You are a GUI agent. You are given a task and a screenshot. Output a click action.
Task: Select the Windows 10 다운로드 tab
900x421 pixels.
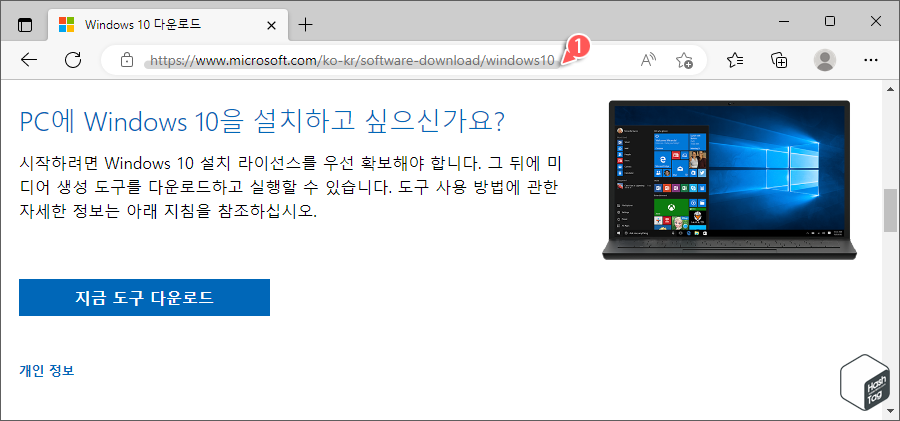click(168, 25)
